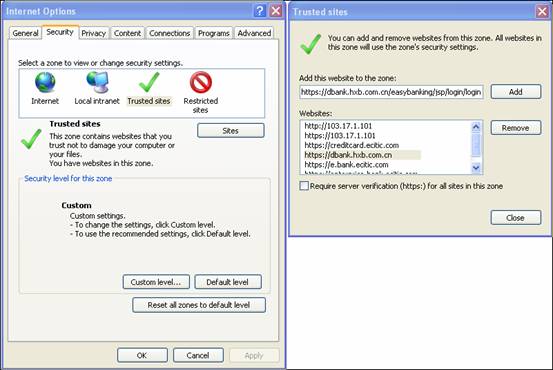This screenshot has width=553, height=370.
Task: Close the Trusted sites window with X
Action: [x=542, y=12]
